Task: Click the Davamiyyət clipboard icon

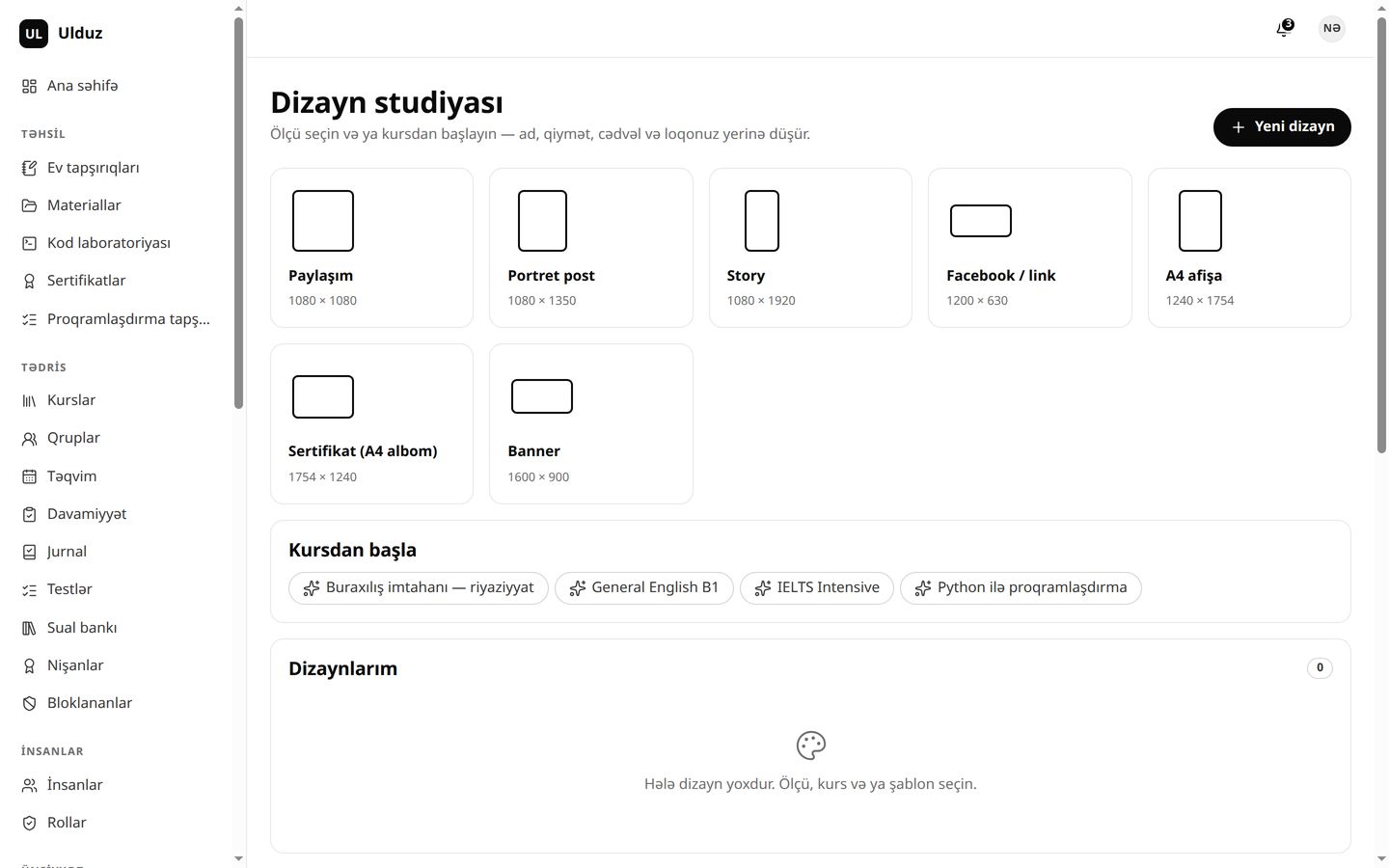Action: coord(29,515)
